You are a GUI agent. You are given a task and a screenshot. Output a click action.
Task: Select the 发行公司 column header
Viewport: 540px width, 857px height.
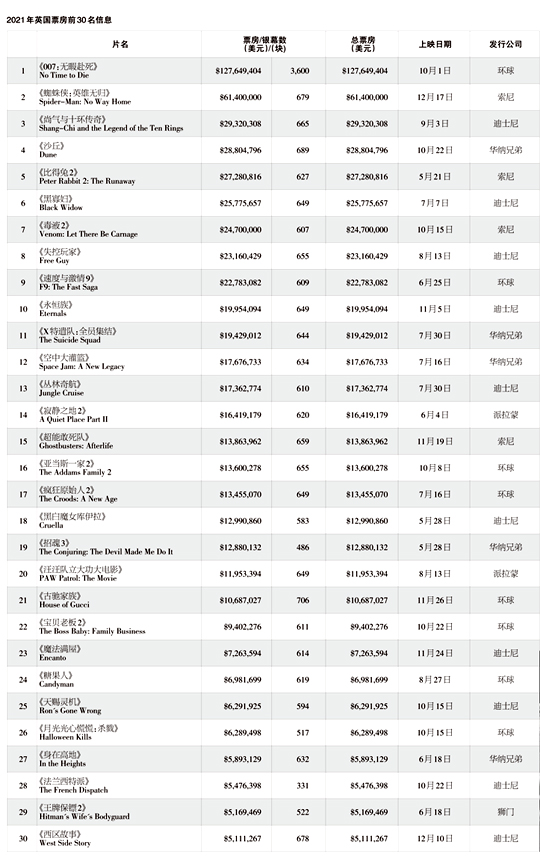click(x=505, y=44)
